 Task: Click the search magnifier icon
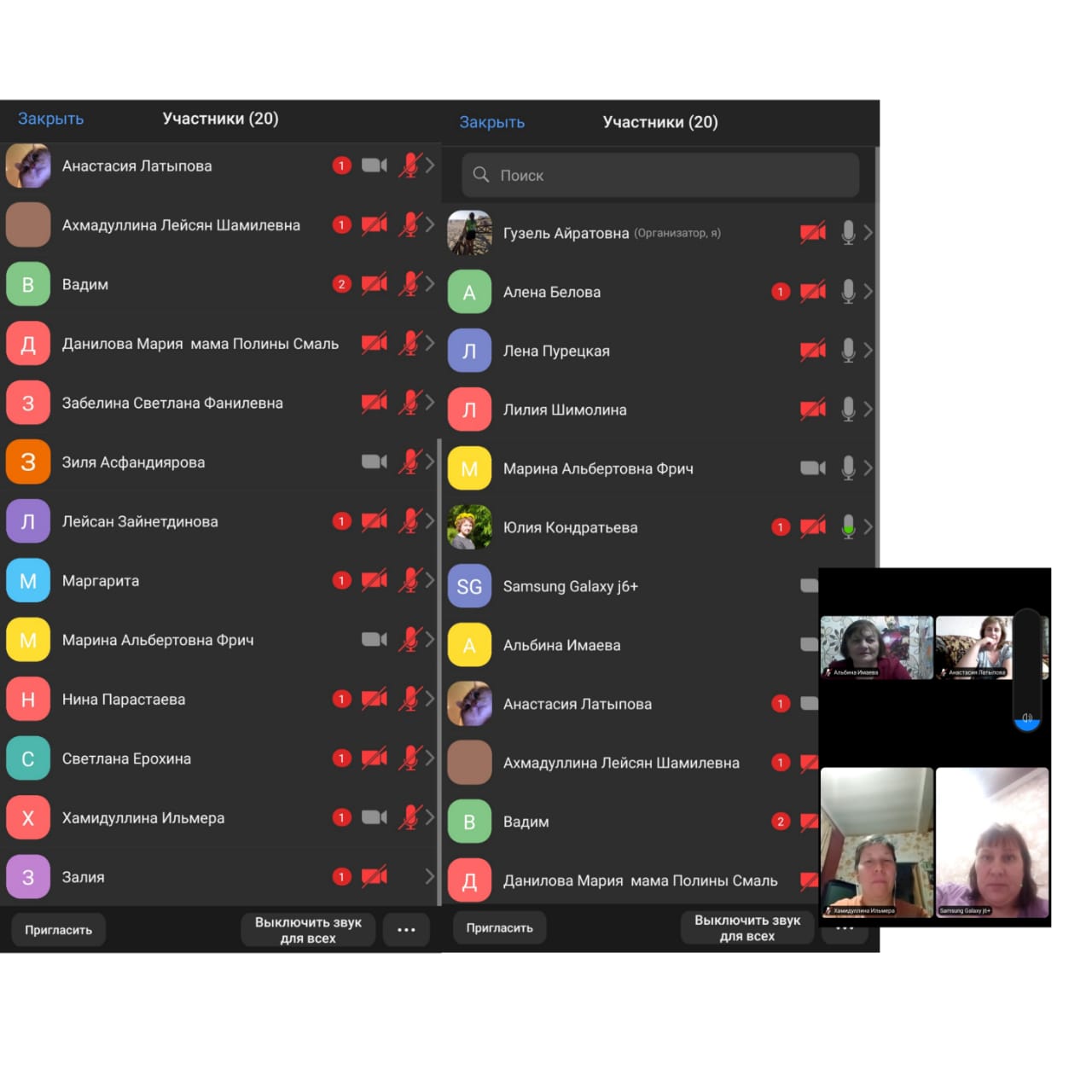click(481, 175)
